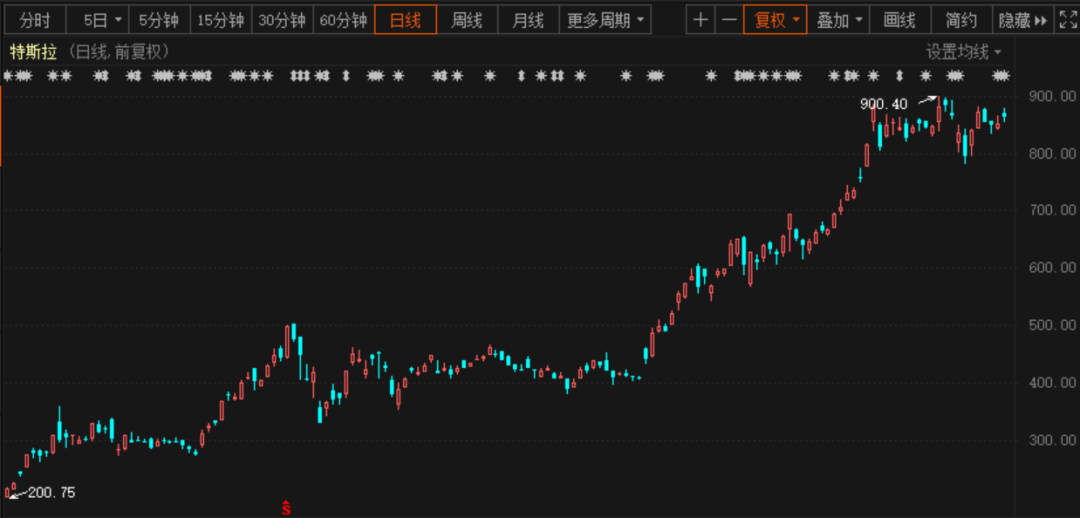Click the 900.00 axis label
Viewport: 1080px width, 518px height.
tap(1050, 96)
